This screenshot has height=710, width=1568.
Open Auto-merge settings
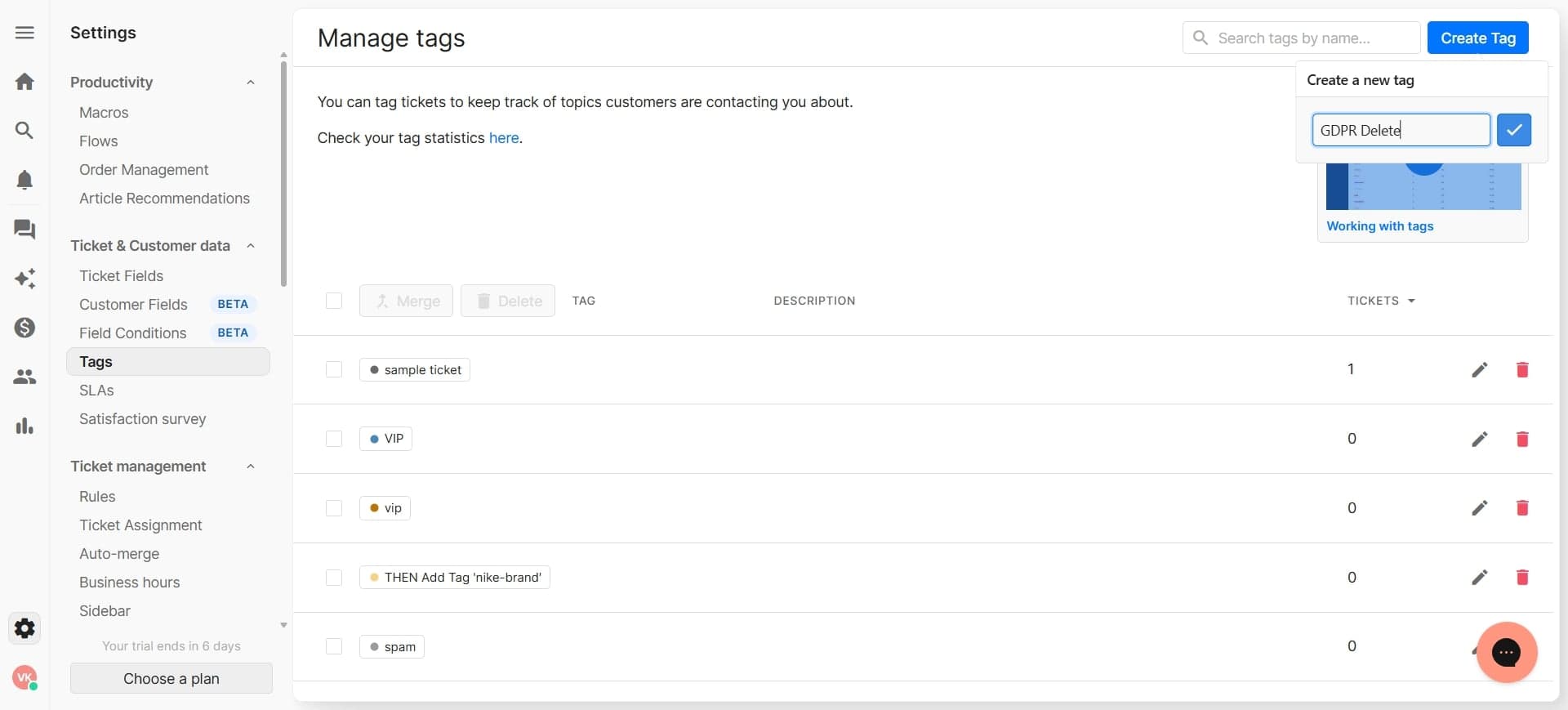[119, 554]
